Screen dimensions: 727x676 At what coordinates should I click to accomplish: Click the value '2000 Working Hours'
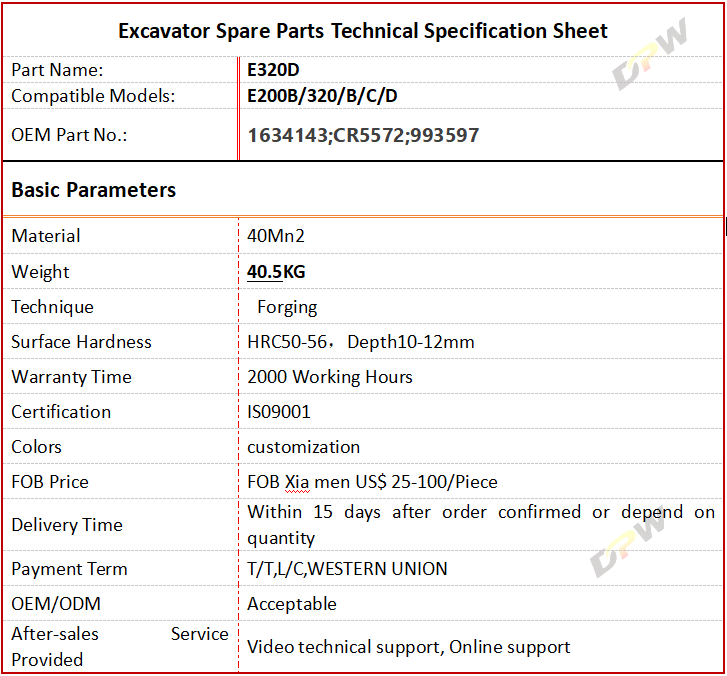click(x=330, y=377)
